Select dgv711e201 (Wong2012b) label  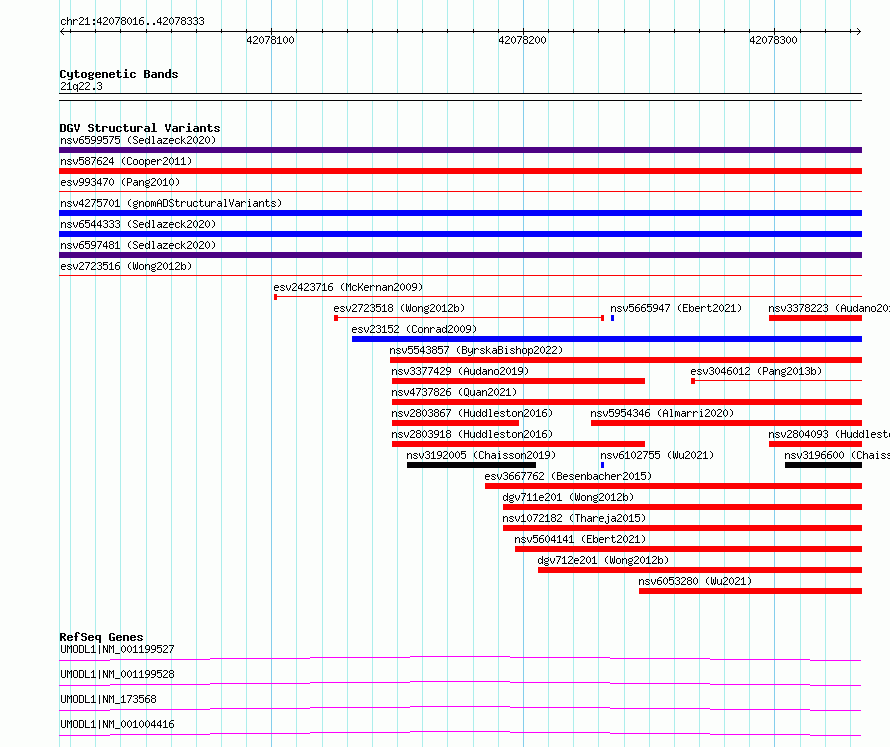568,497
